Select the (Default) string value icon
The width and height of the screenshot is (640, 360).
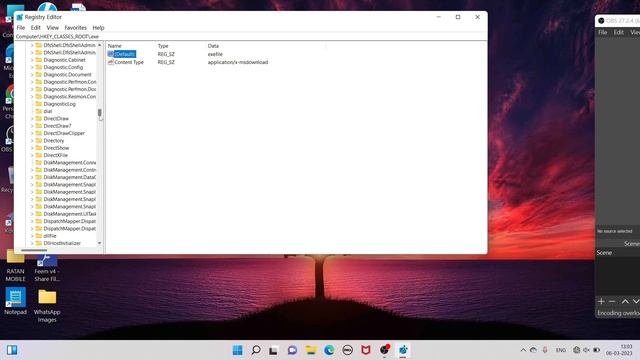click(x=111, y=54)
